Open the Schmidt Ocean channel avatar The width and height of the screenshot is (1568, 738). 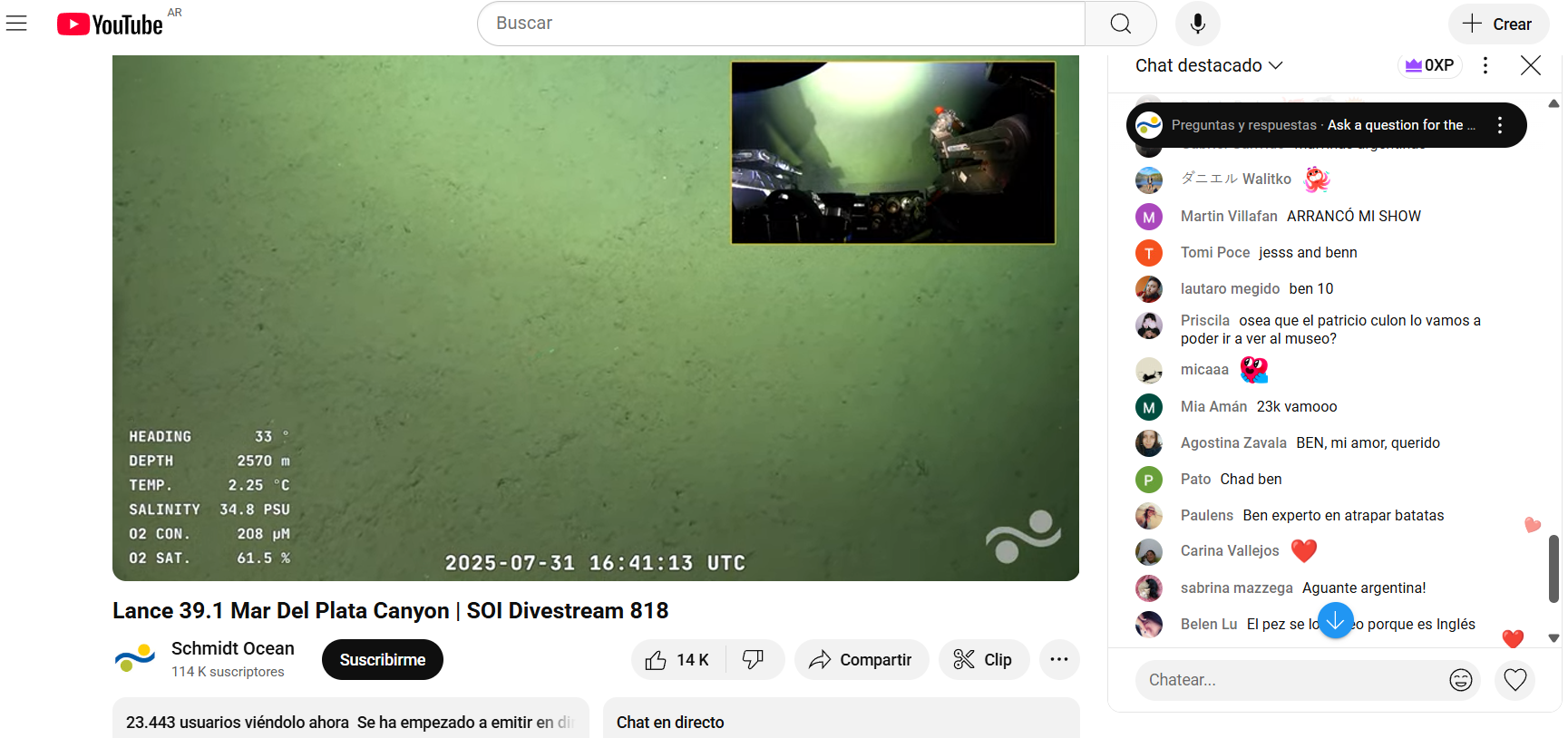[135, 659]
